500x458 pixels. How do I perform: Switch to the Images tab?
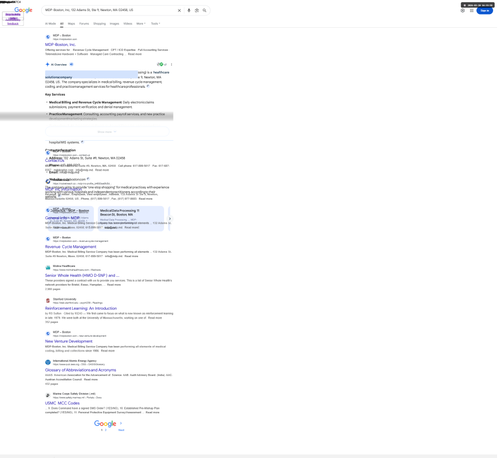coord(114,24)
